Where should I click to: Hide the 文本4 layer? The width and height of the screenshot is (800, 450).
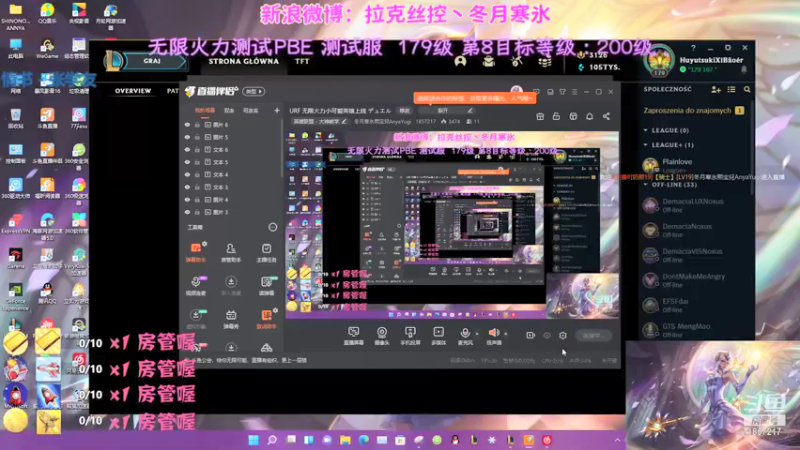click(x=187, y=174)
